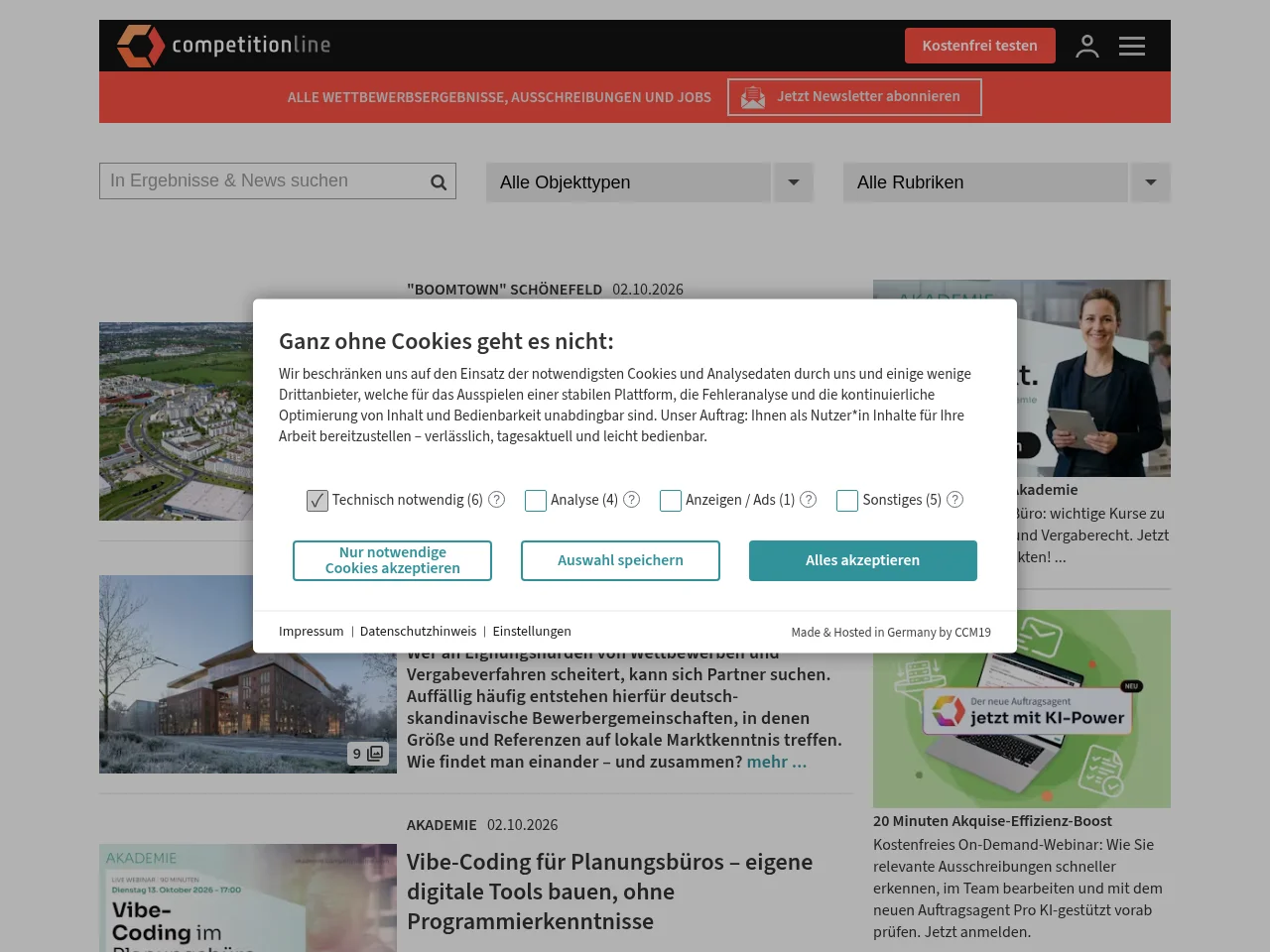Check the Sonstiges cookies checkbox
The image size is (1270, 952).
pyautogui.click(x=847, y=501)
